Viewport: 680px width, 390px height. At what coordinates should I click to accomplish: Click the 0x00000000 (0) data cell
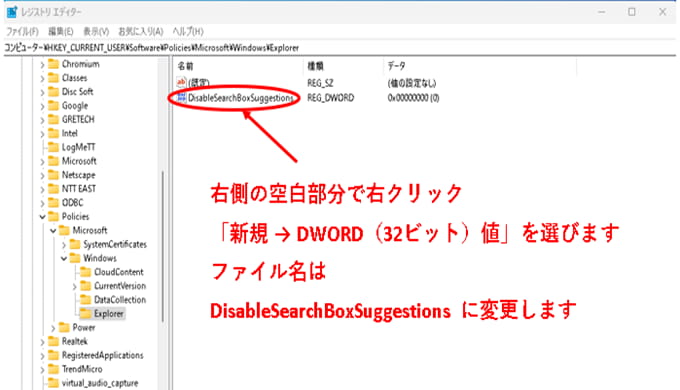tap(413, 98)
